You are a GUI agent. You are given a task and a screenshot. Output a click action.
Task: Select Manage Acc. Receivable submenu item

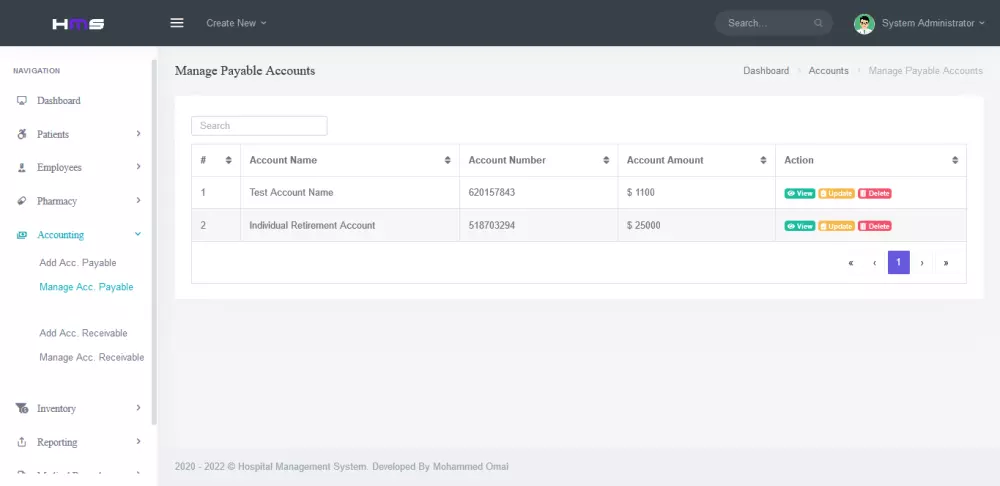point(91,357)
